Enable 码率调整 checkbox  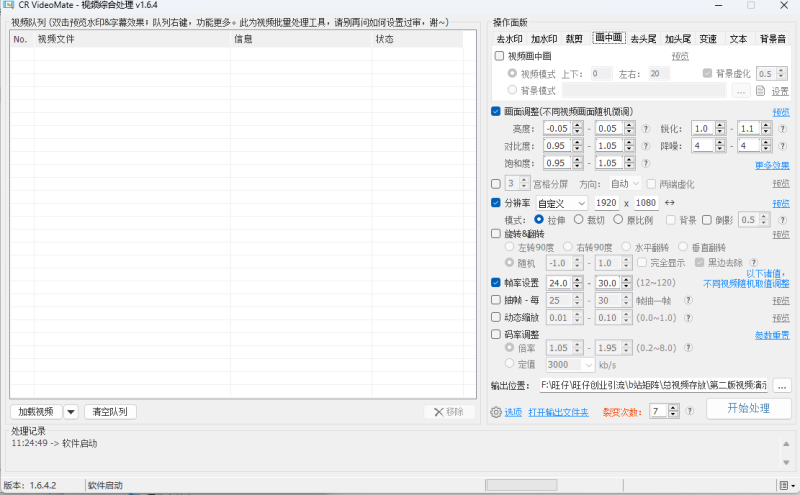495,334
